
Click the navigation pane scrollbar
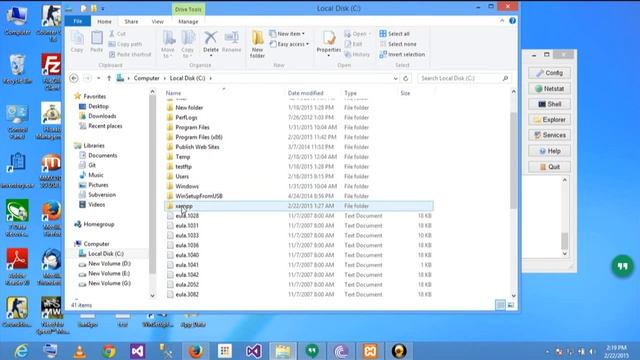152,184
